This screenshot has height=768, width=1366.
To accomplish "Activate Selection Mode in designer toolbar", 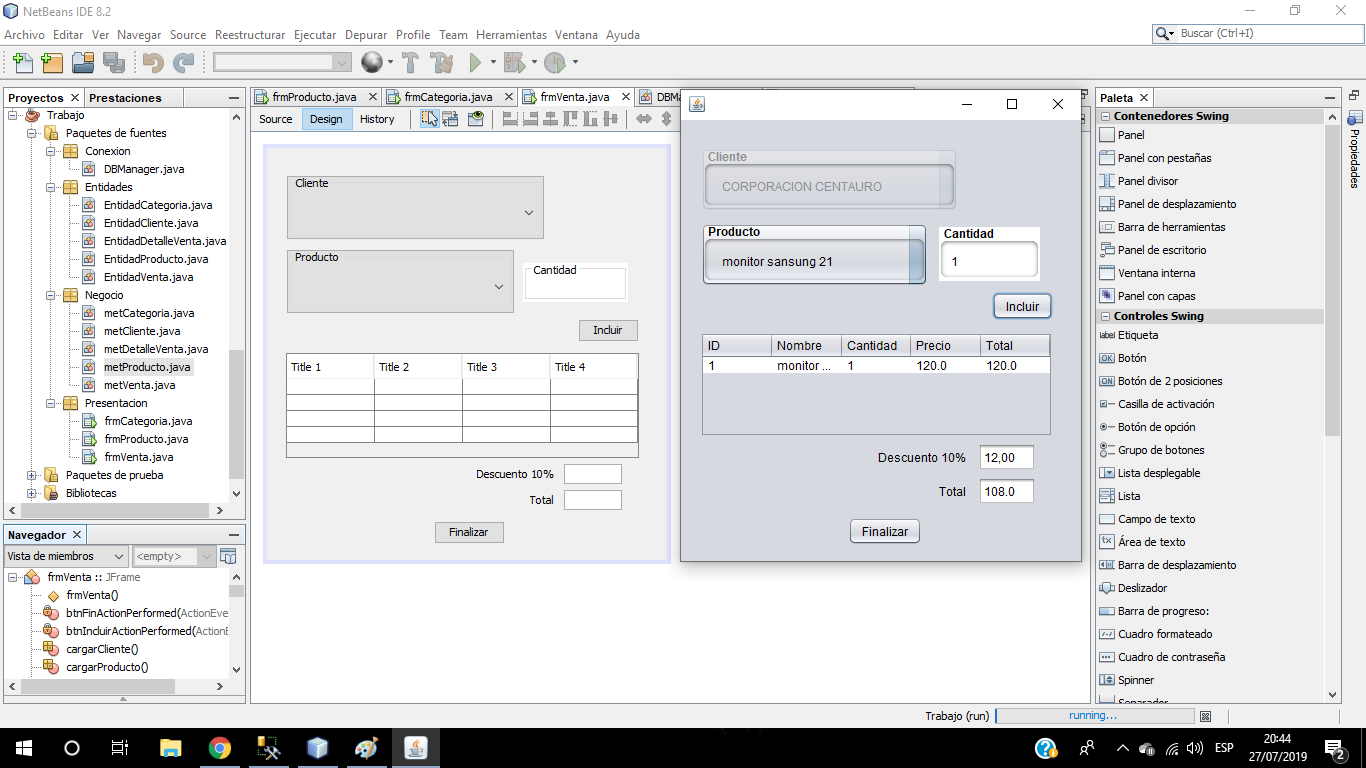I will pos(429,119).
